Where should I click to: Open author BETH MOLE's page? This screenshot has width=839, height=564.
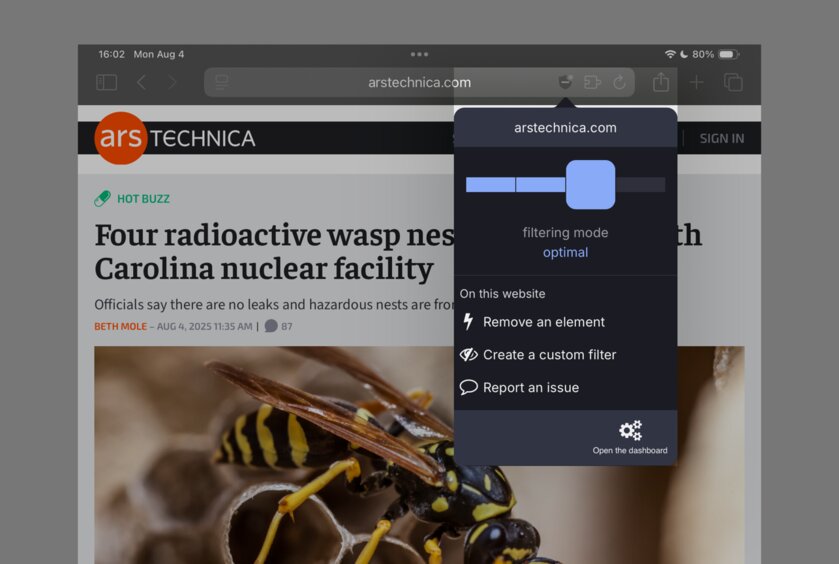pyautogui.click(x=120, y=326)
